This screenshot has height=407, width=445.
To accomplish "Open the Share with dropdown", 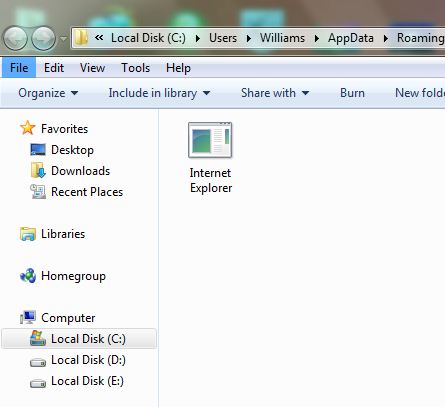I will point(275,93).
